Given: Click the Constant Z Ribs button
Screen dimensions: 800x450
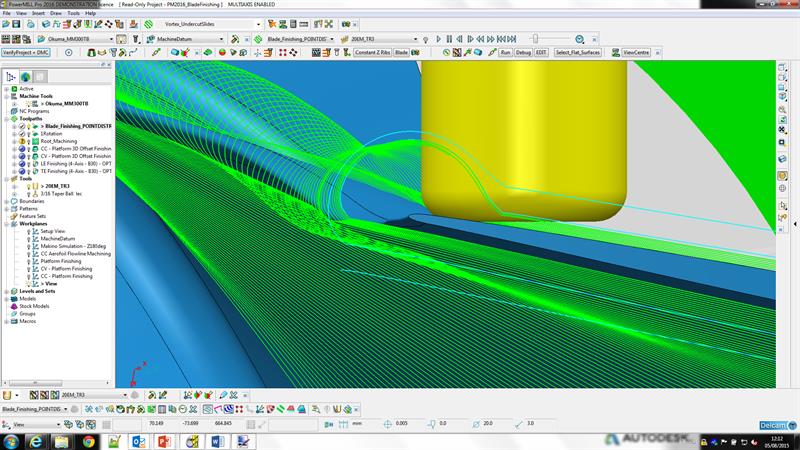Looking at the screenshot, I should [372, 53].
